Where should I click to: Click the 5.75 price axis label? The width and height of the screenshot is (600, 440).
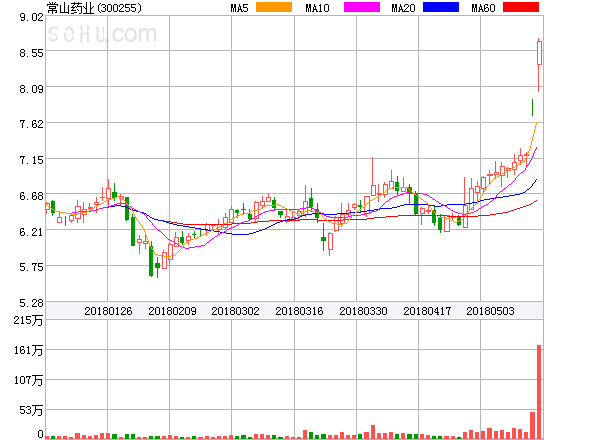coord(31,267)
